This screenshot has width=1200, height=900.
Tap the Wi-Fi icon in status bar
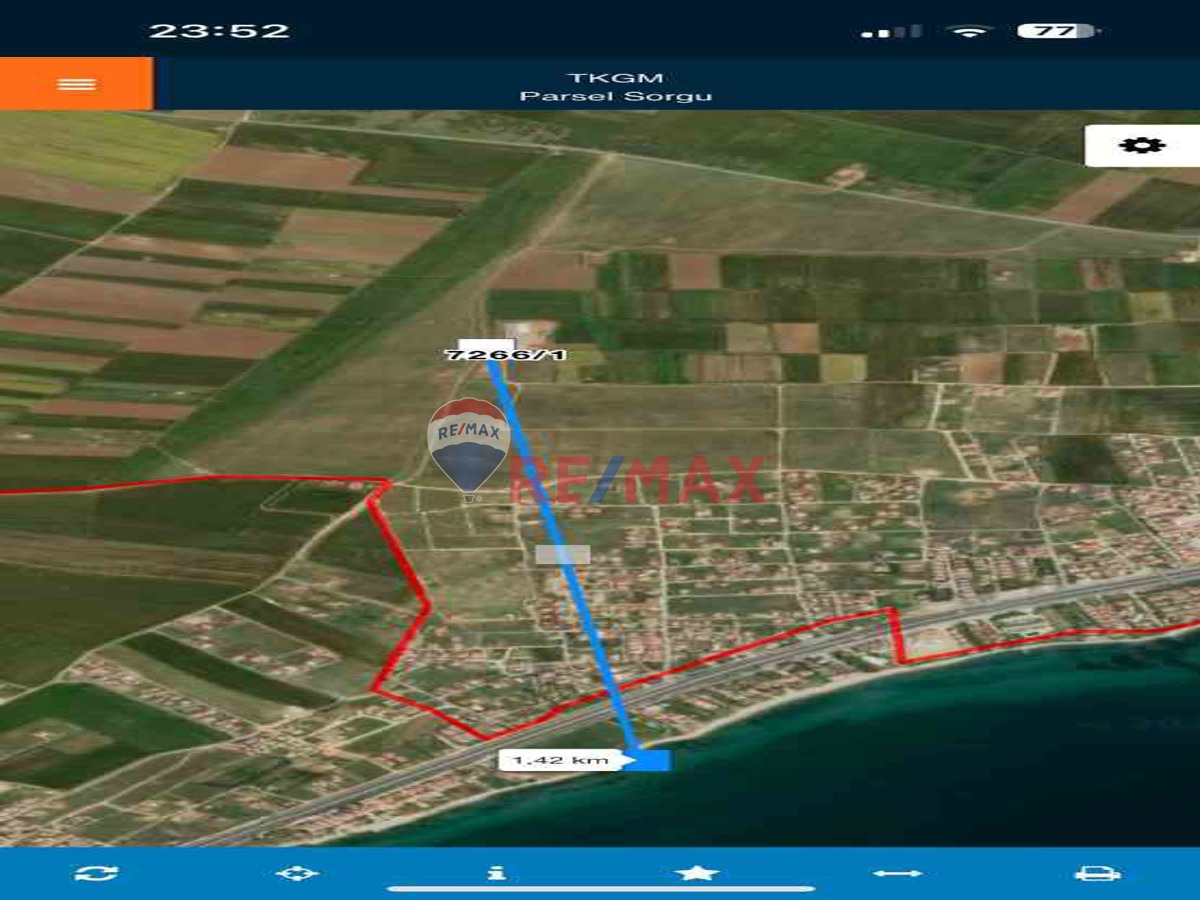tap(967, 31)
